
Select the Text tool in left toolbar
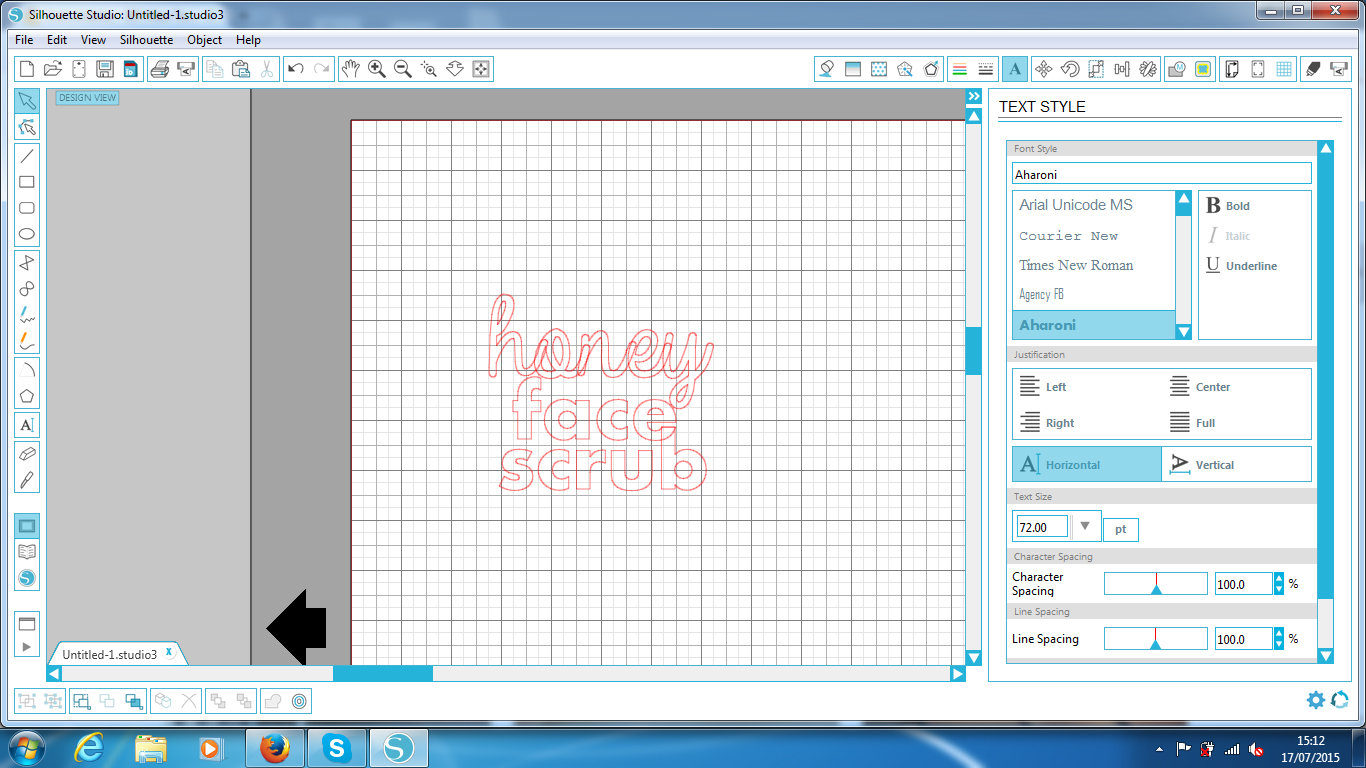pyautogui.click(x=27, y=425)
